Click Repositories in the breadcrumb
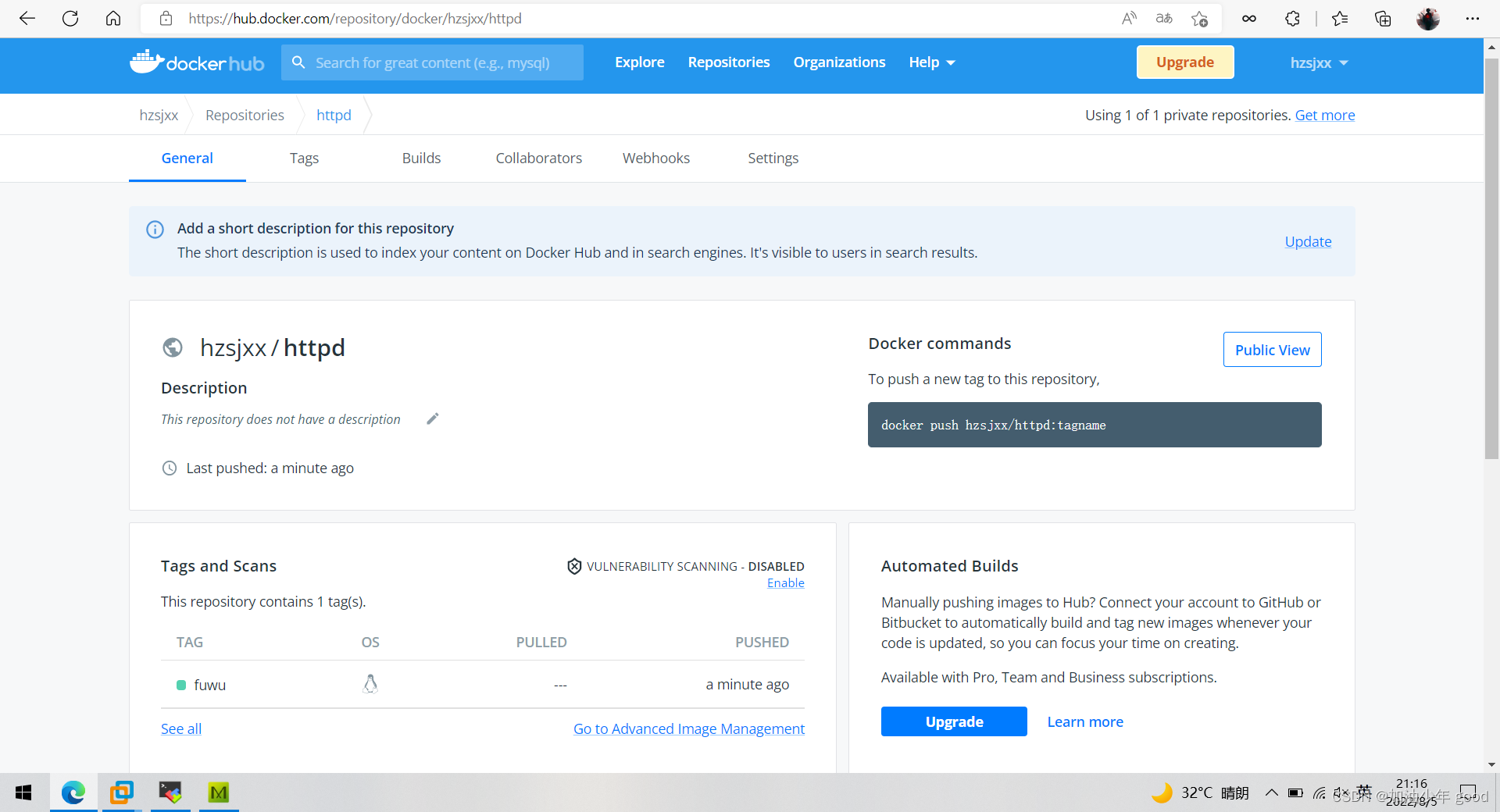 pos(245,115)
